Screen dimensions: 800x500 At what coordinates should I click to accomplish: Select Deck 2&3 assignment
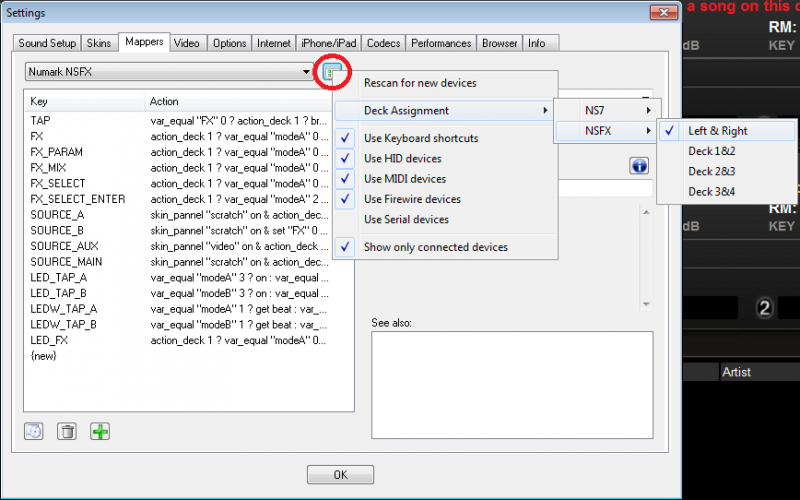tap(727, 172)
